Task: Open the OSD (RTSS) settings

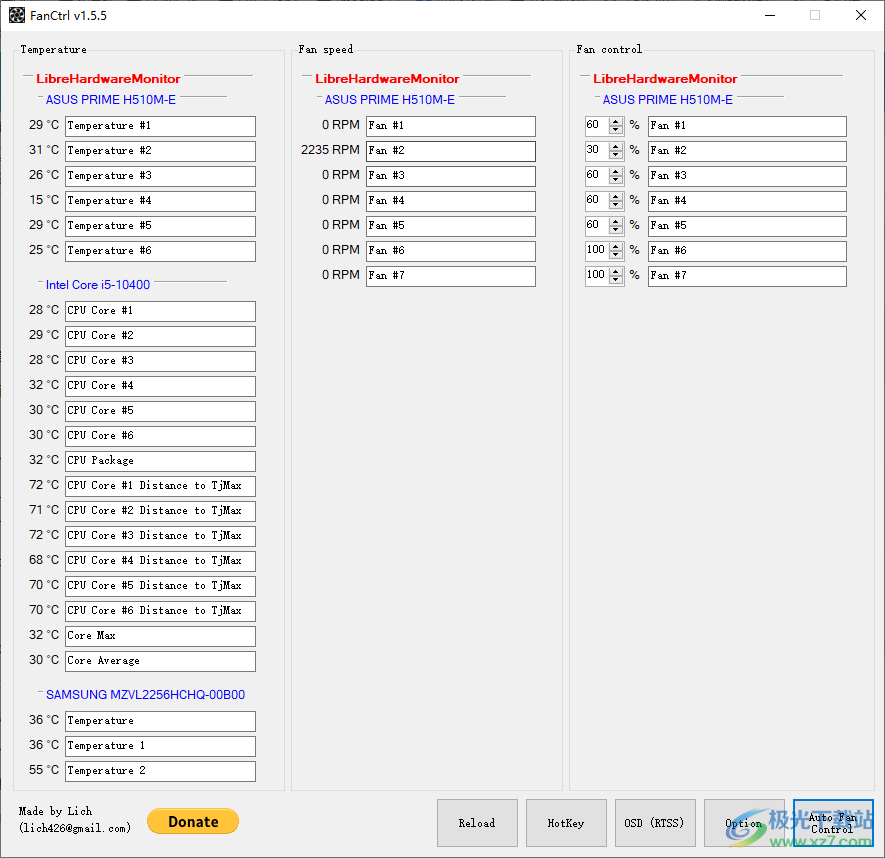Action: (x=655, y=823)
